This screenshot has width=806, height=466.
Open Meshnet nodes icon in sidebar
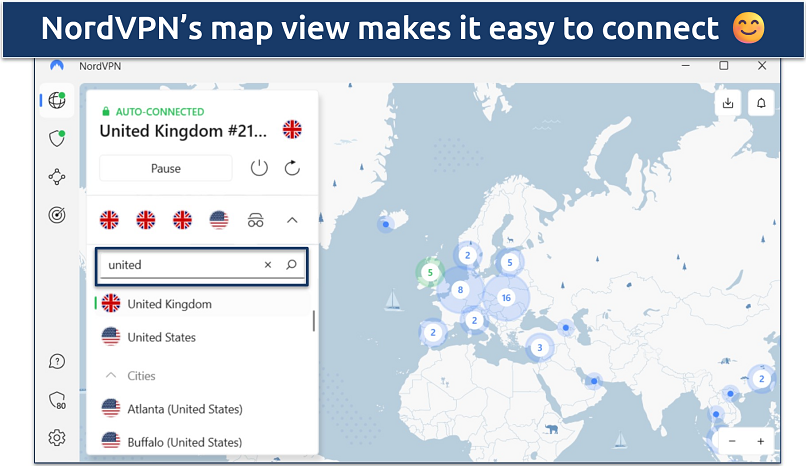click(57, 177)
